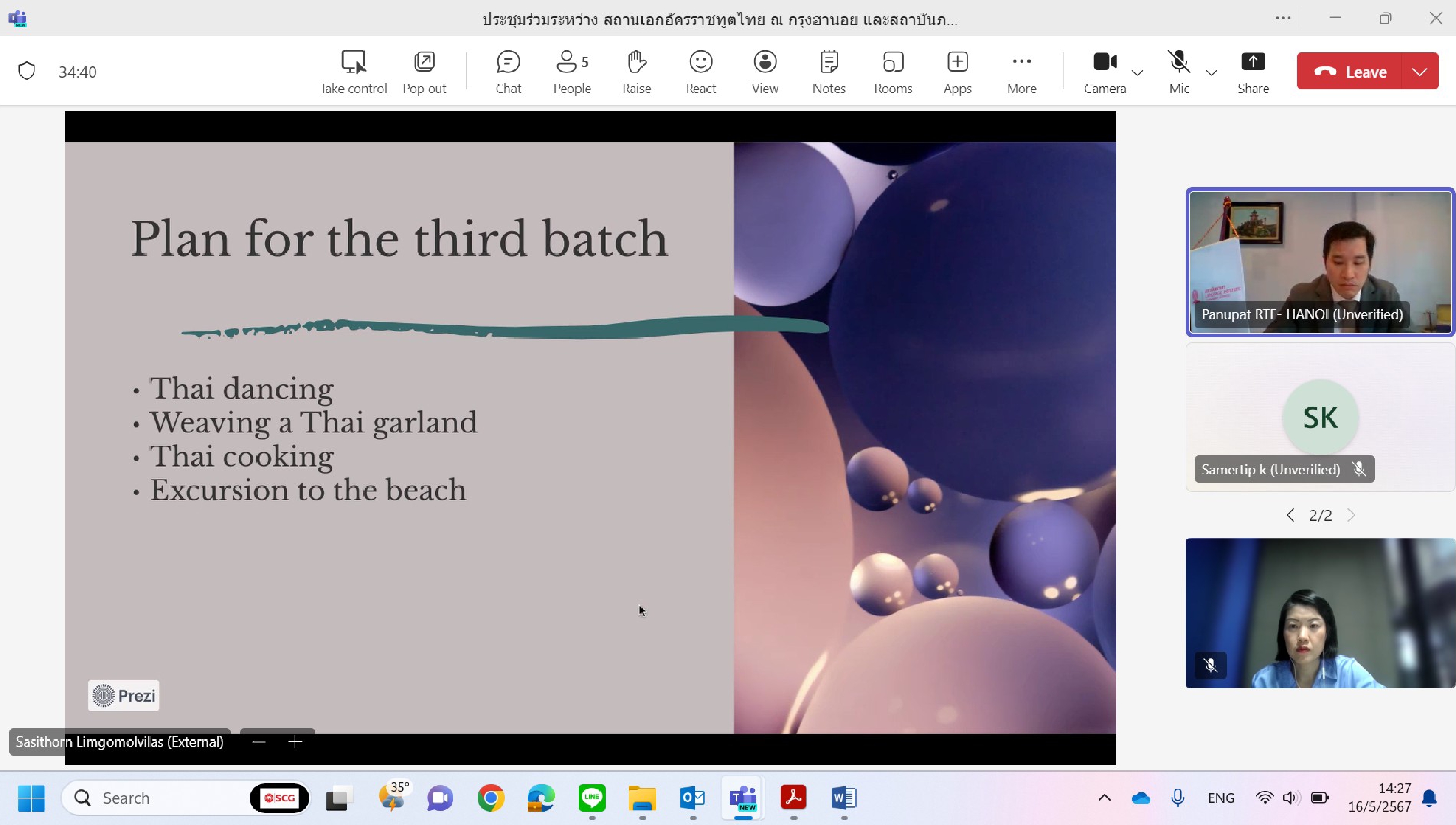Click the meeting security shield icon

pos(27,71)
